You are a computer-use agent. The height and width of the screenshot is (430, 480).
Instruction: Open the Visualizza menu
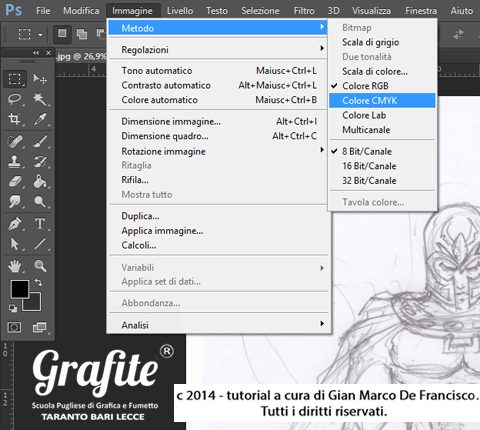371,11
